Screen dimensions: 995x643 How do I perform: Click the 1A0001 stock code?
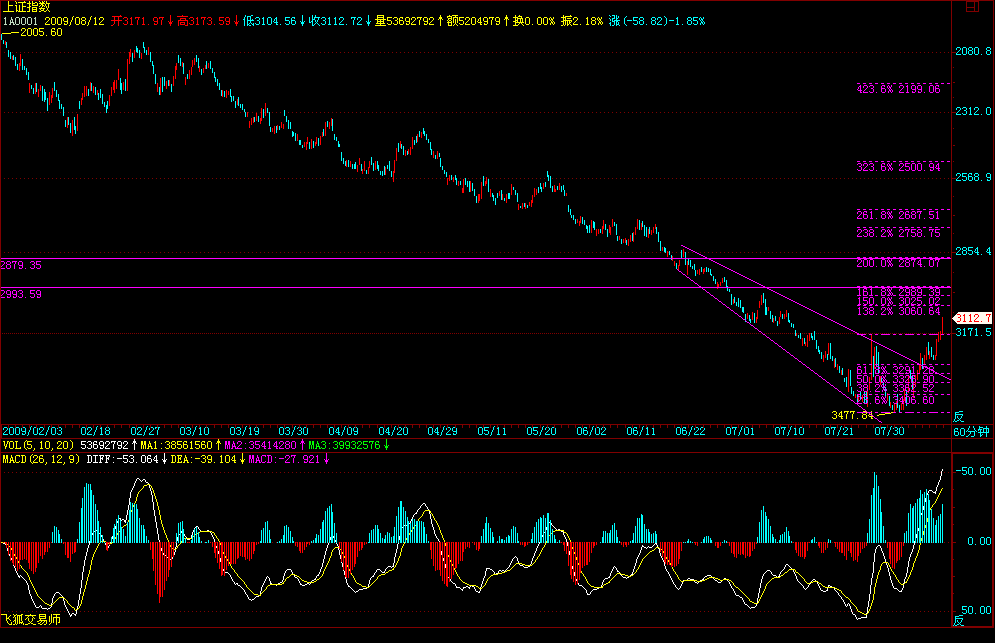(20, 21)
